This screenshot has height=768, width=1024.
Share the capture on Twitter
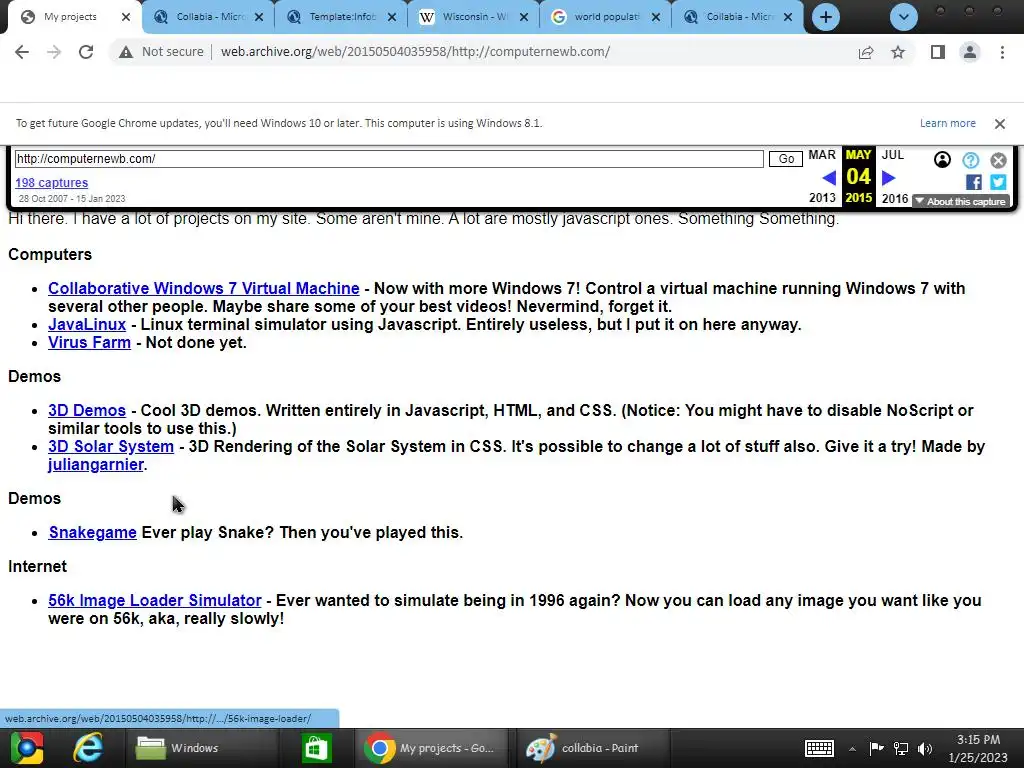[x=998, y=182]
